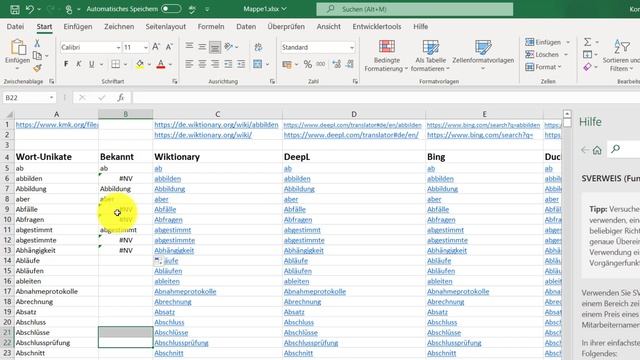Open Zellenformatvorlagen gallery
Image resolution: width=640 pixels, height=360 pixels.
pyautogui.click(x=483, y=56)
